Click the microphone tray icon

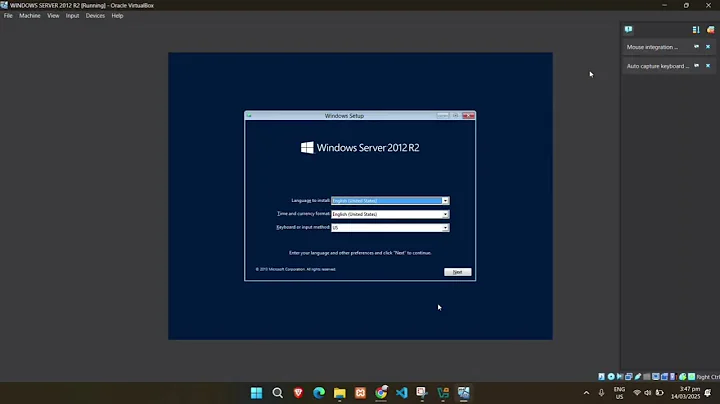pyautogui.click(x=601, y=393)
